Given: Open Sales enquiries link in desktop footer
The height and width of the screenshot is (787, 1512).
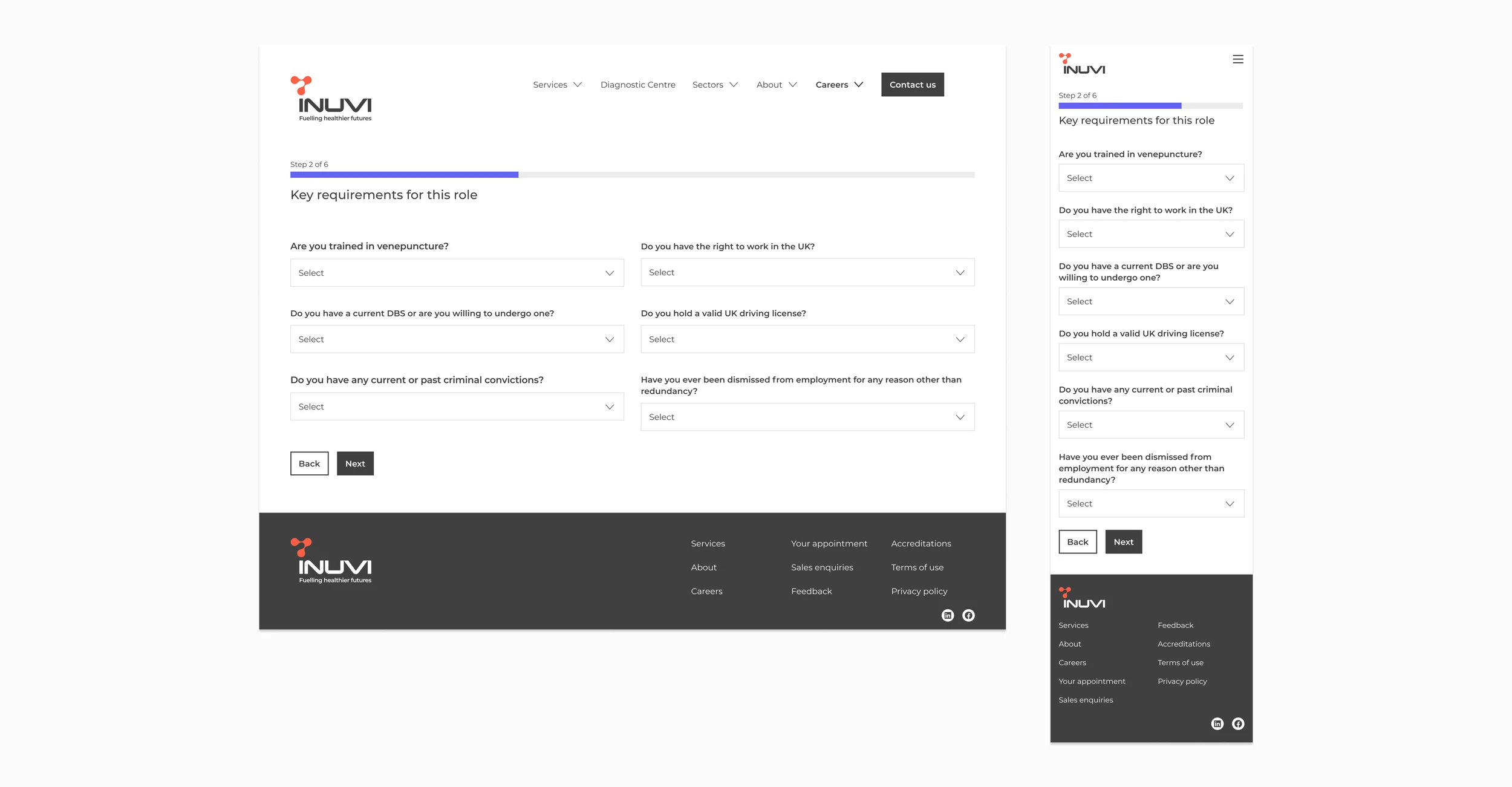Looking at the screenshot, I should [822, 567].
